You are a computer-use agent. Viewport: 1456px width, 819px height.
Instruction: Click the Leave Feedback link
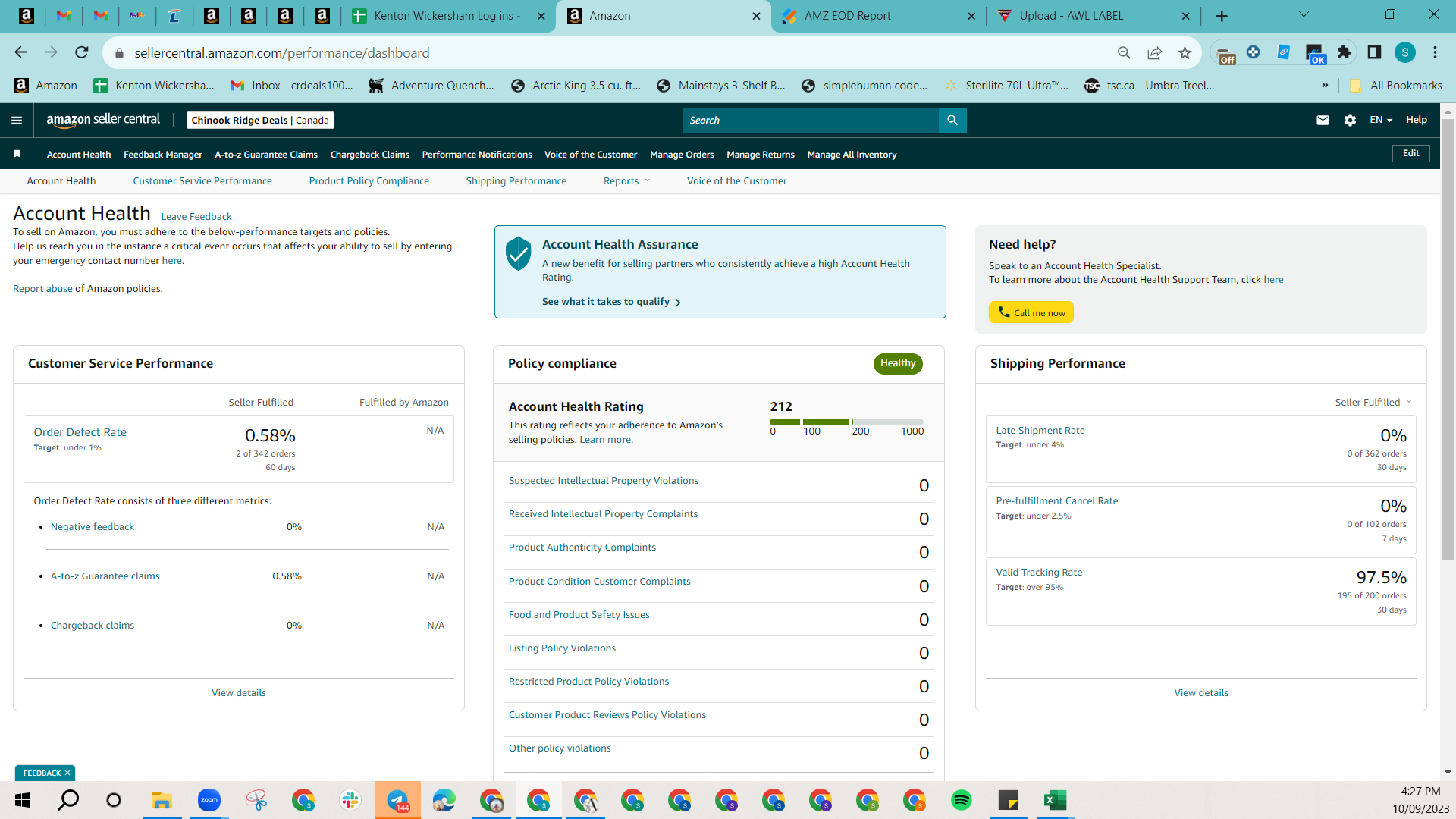pyautogui.click(x=196, y=217)
